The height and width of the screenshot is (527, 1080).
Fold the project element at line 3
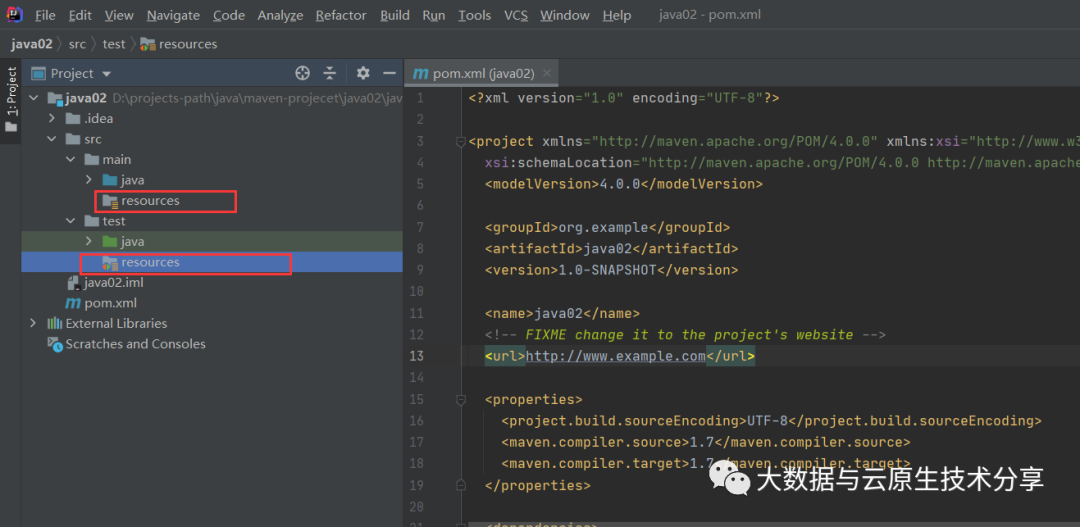point(461,142)
